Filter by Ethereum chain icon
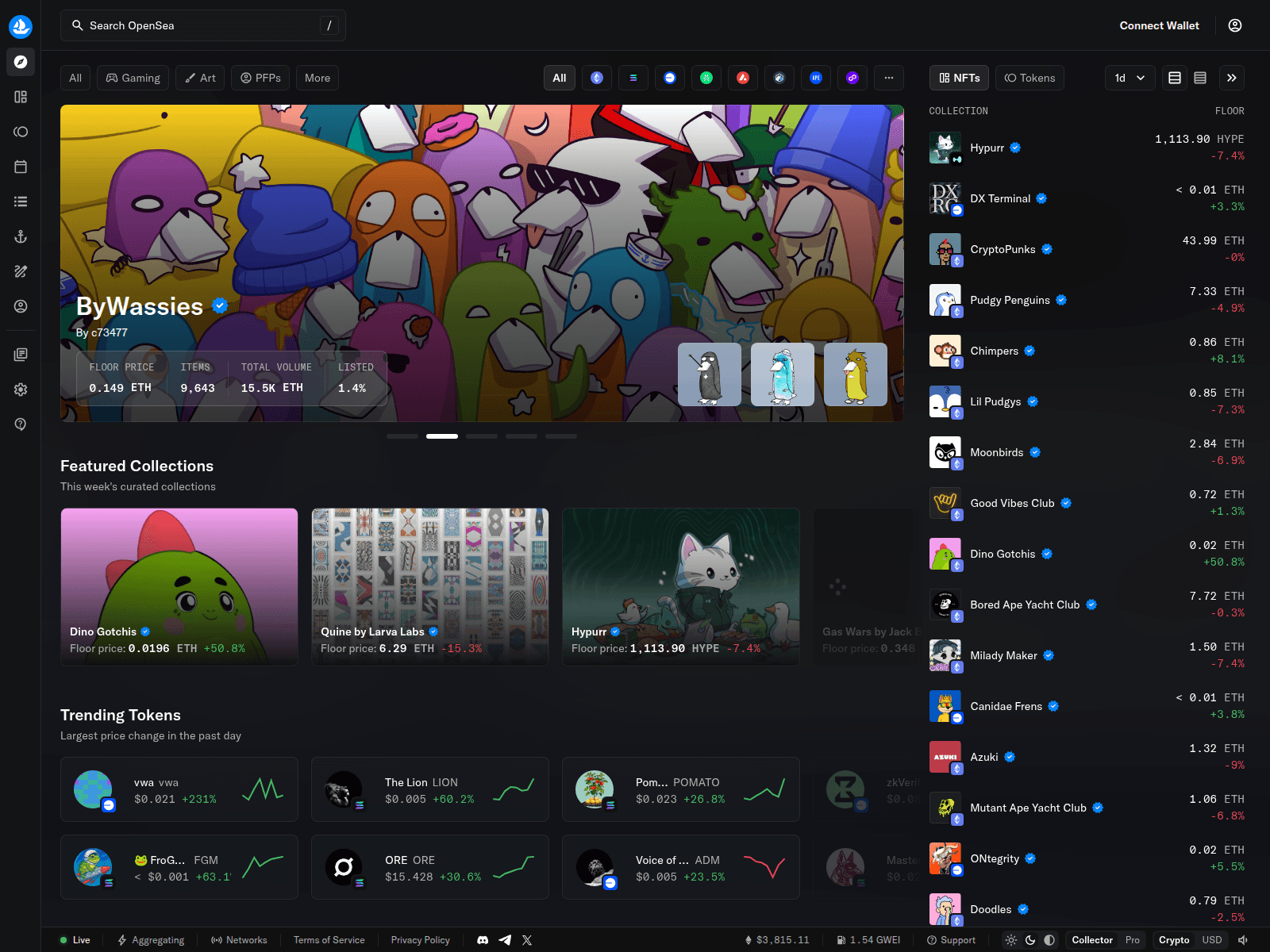The width and height of the screenshot is (1270, 952). 597,78
